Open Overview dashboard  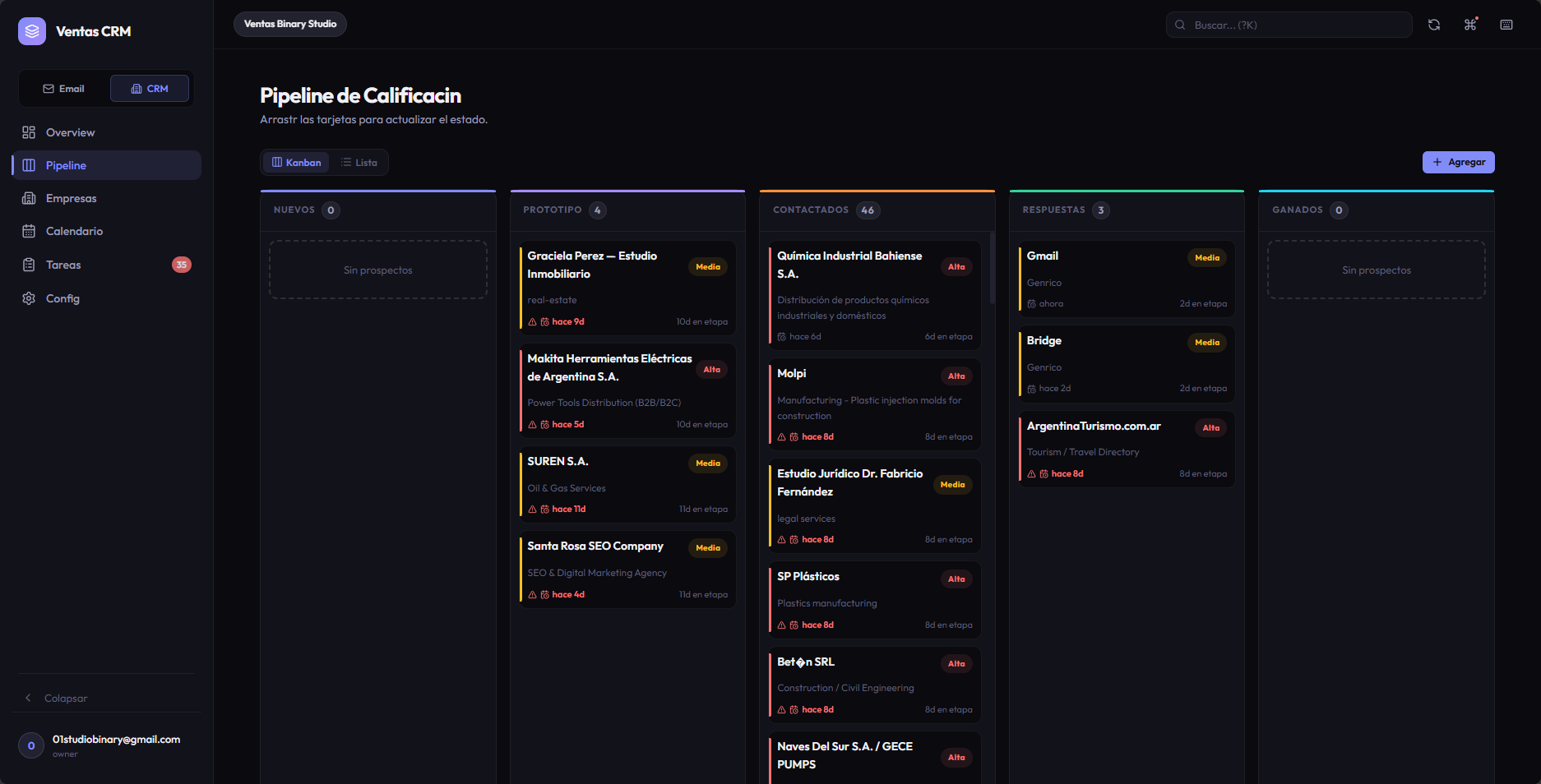click(x=70, y=132)
